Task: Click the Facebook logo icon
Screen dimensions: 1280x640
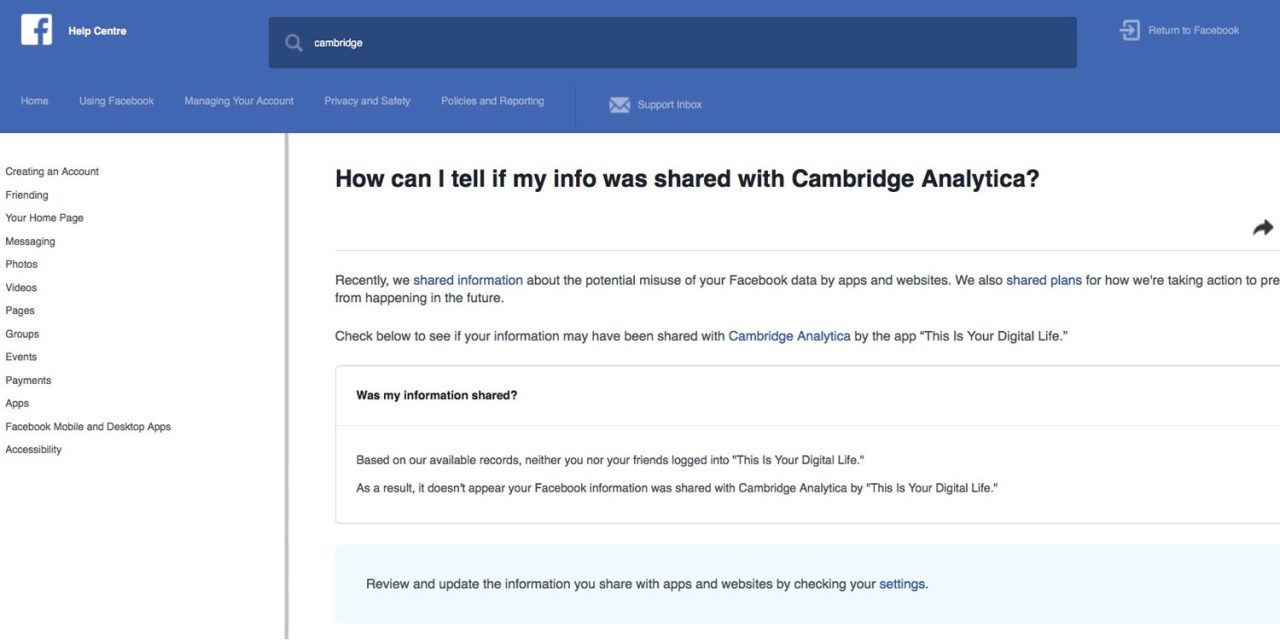Action: (x=36, y=30)
